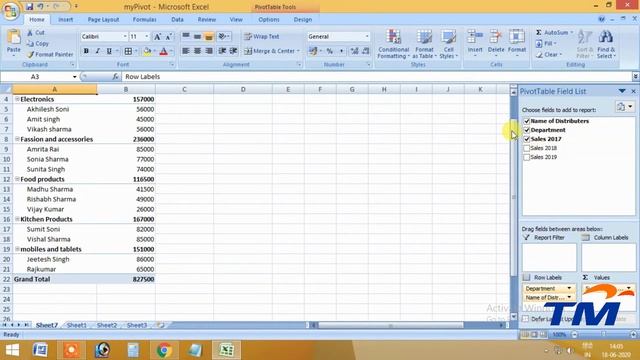
Task: Check Sales 2019 field
Action: click(527, 157)
